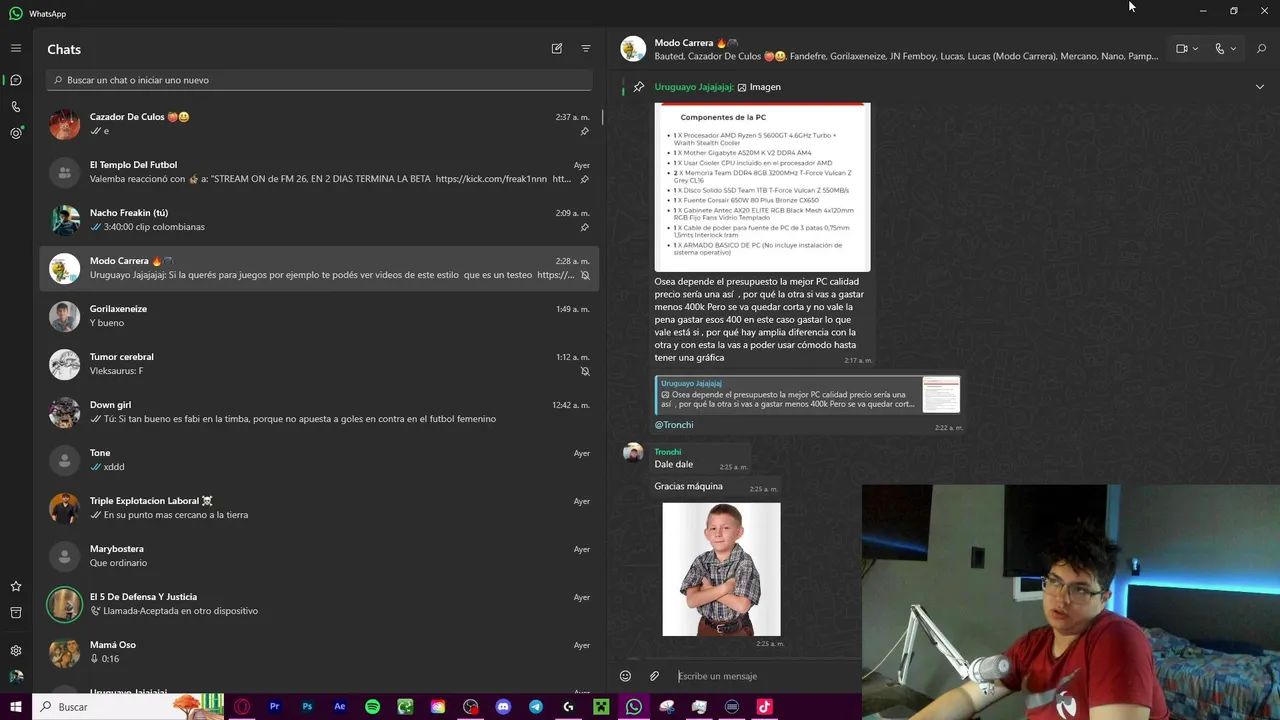The width and height of the screenshot is (1280, 720).
Task: Start a new chat with compose icon
Action: point(557,48)
